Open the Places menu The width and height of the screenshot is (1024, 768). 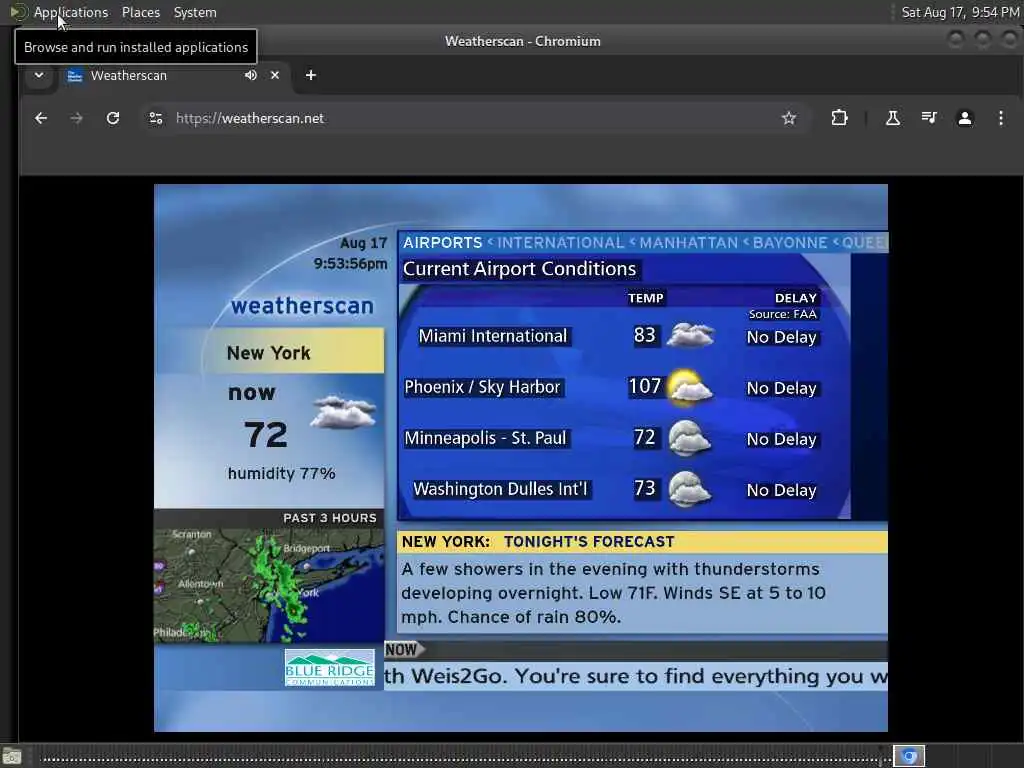[x=141, y=12]
